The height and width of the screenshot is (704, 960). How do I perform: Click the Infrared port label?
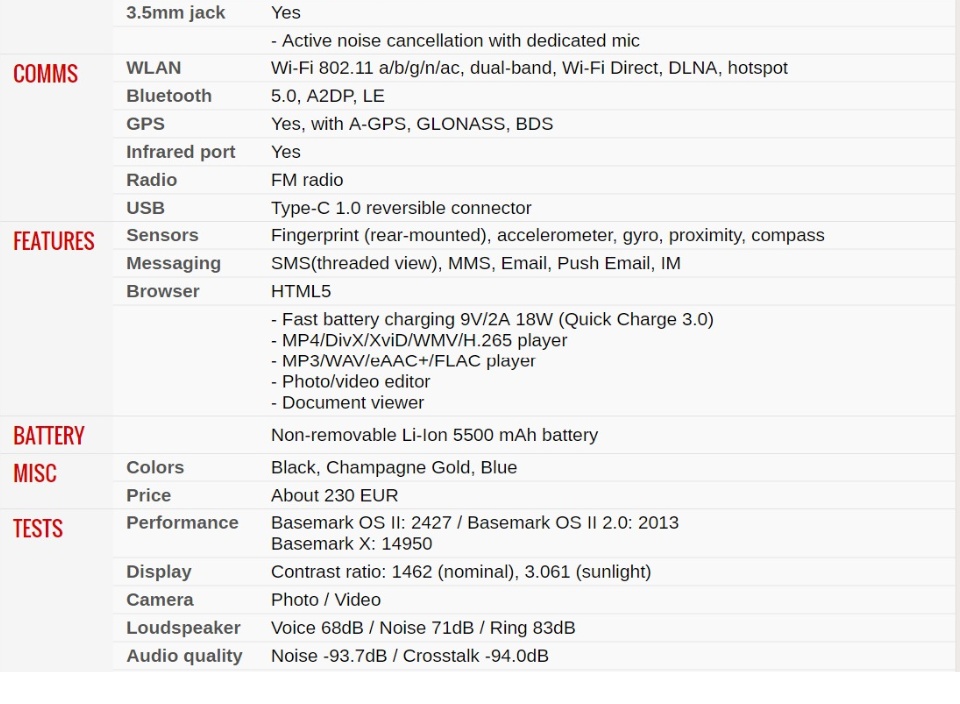(180, 152)
